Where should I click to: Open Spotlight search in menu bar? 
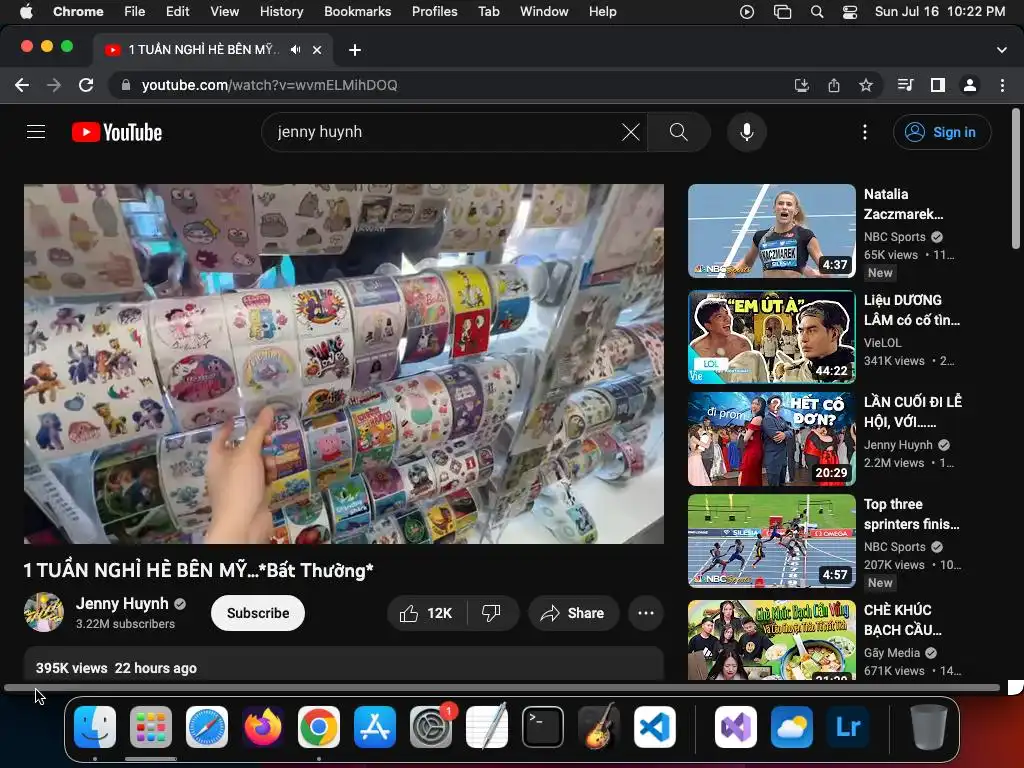817,12
